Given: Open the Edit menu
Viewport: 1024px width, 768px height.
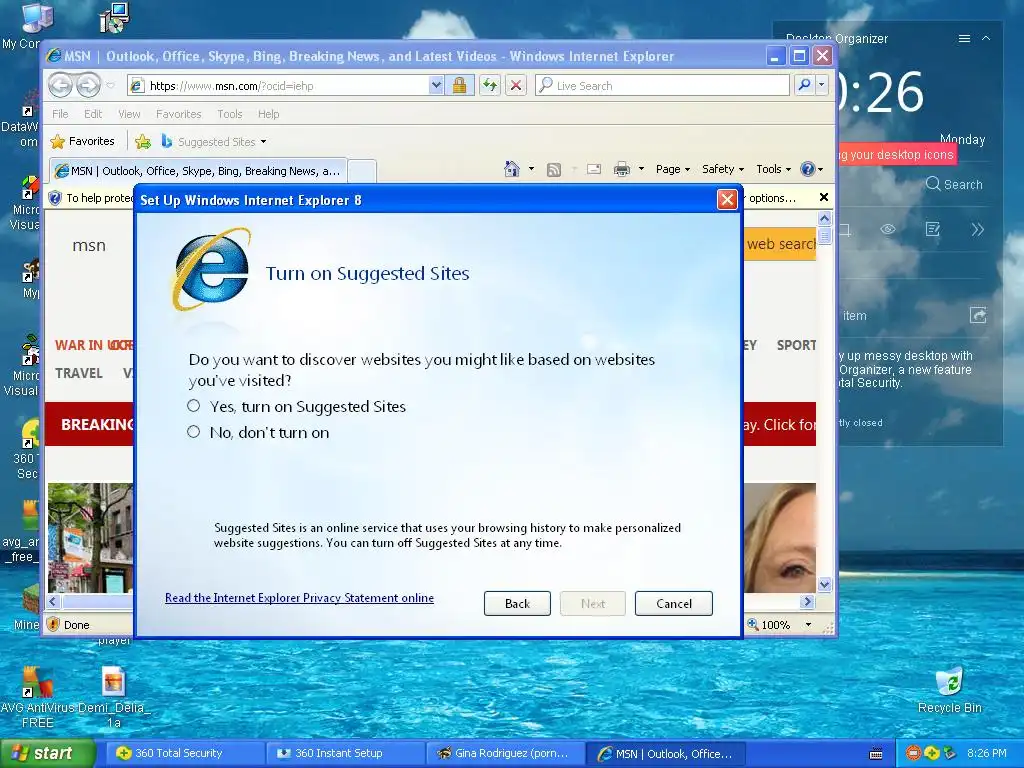Looking at the screenshot, I should [93, 114].
